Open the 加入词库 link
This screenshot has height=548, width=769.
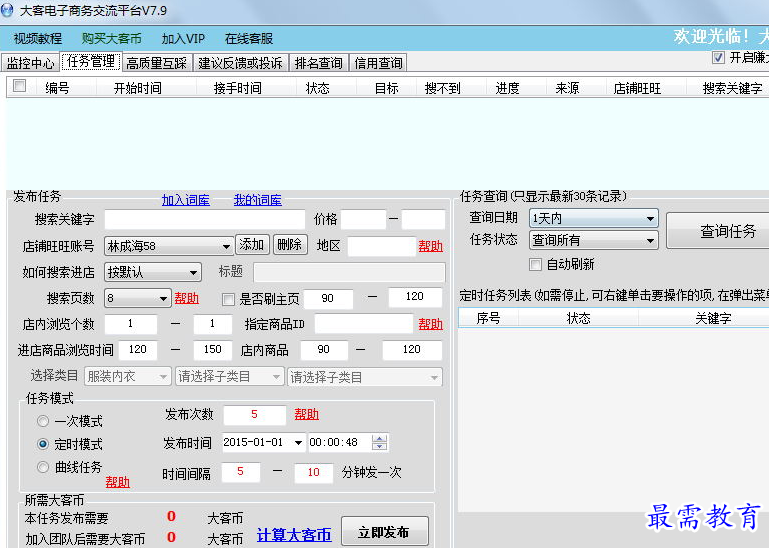(185, 200)
